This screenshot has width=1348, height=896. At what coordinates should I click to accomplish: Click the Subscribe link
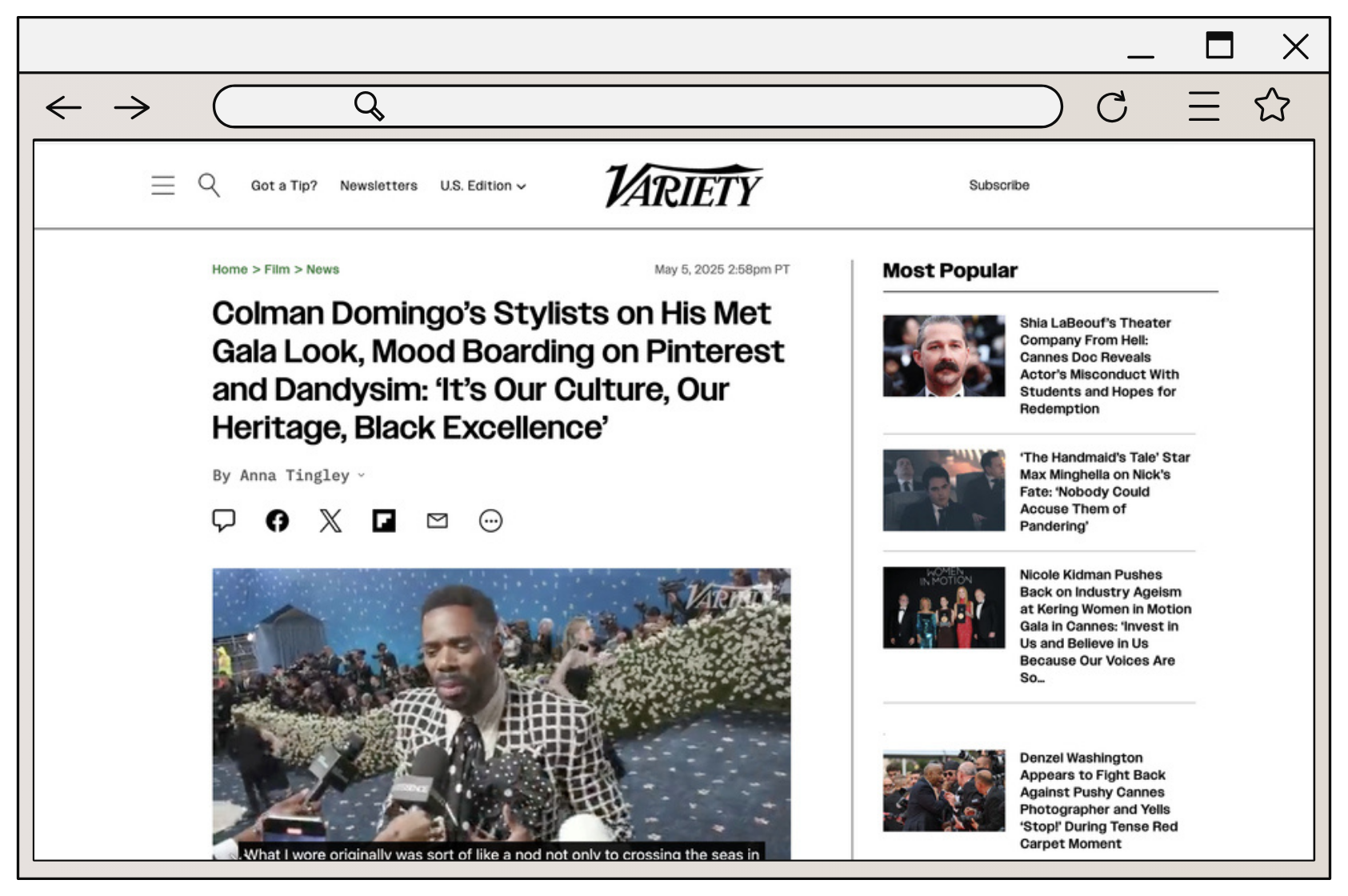(998, 185)
